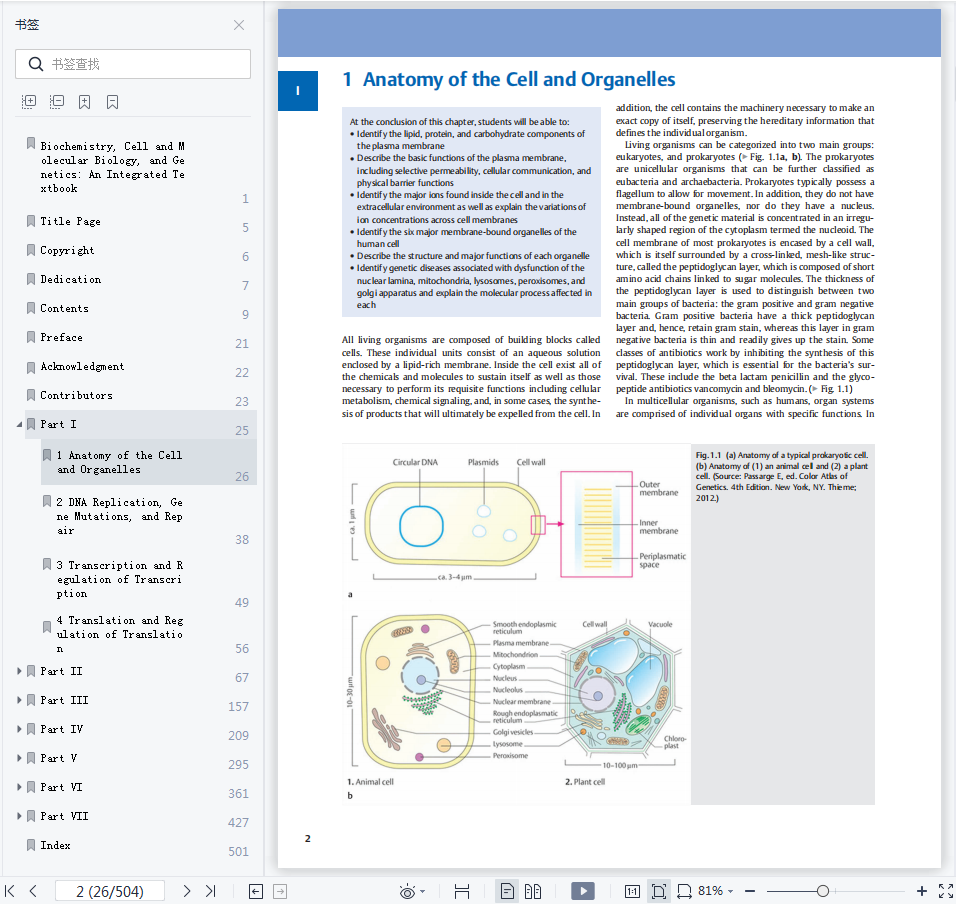The width and height of the screenshot is (956, 904).
Task: Open '4 Translation and Regulation' bookmark
Action: pos(120,634)
